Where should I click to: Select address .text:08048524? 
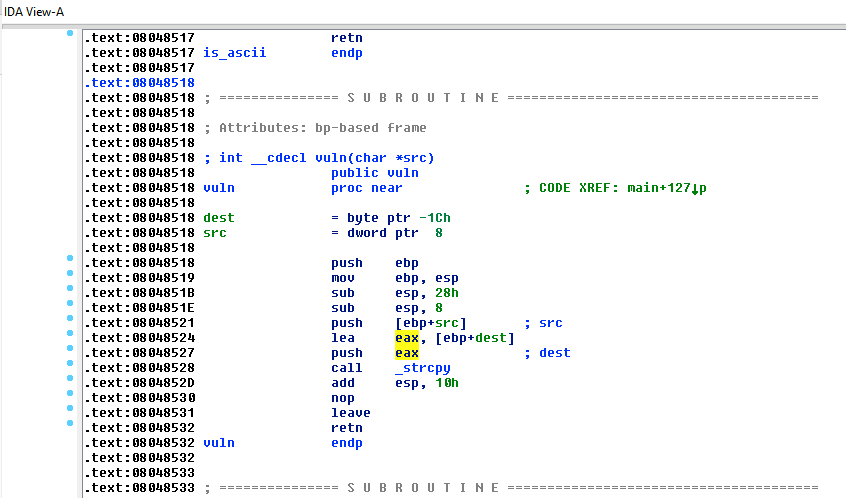(140, 338)
